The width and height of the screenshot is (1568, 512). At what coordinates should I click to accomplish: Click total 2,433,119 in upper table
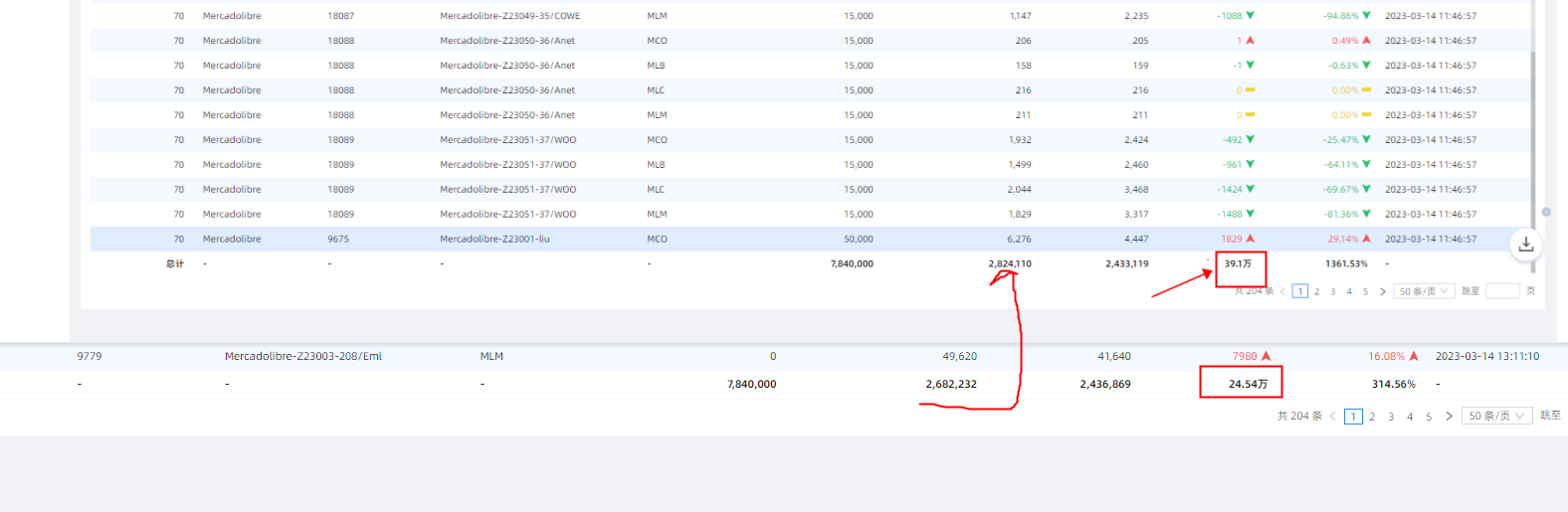pyautogui.click(x=1127, y=264)
